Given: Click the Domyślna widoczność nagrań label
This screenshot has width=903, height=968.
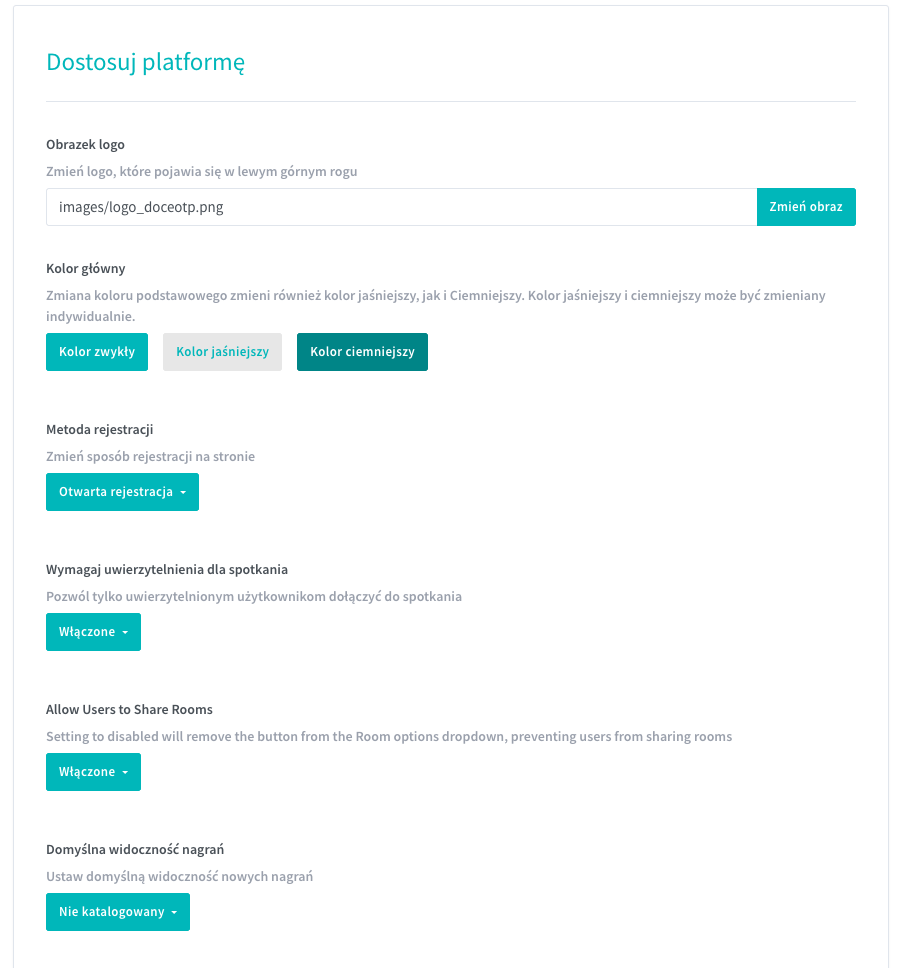Looking at the screenshot, I should 135,849.
